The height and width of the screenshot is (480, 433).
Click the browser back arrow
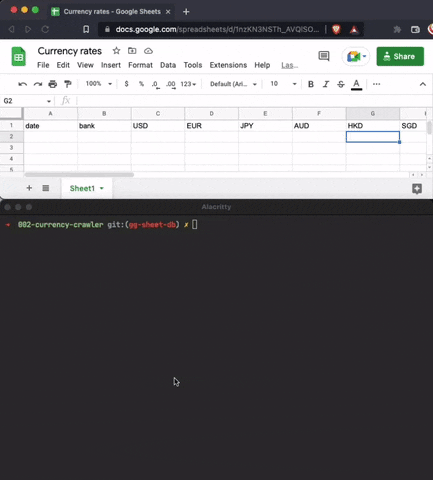pos(12,29)
